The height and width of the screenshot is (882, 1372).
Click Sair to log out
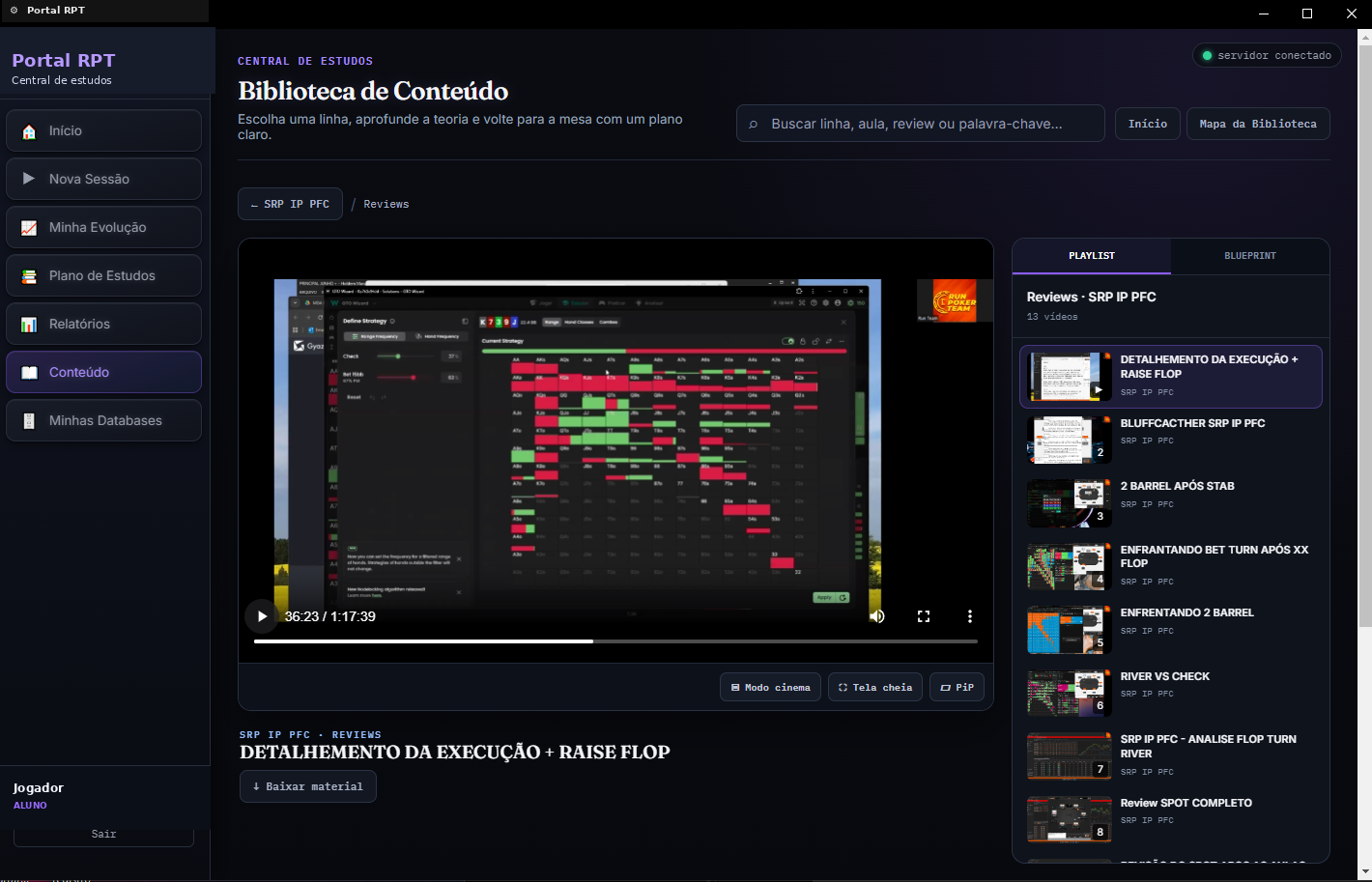point(103,835)
